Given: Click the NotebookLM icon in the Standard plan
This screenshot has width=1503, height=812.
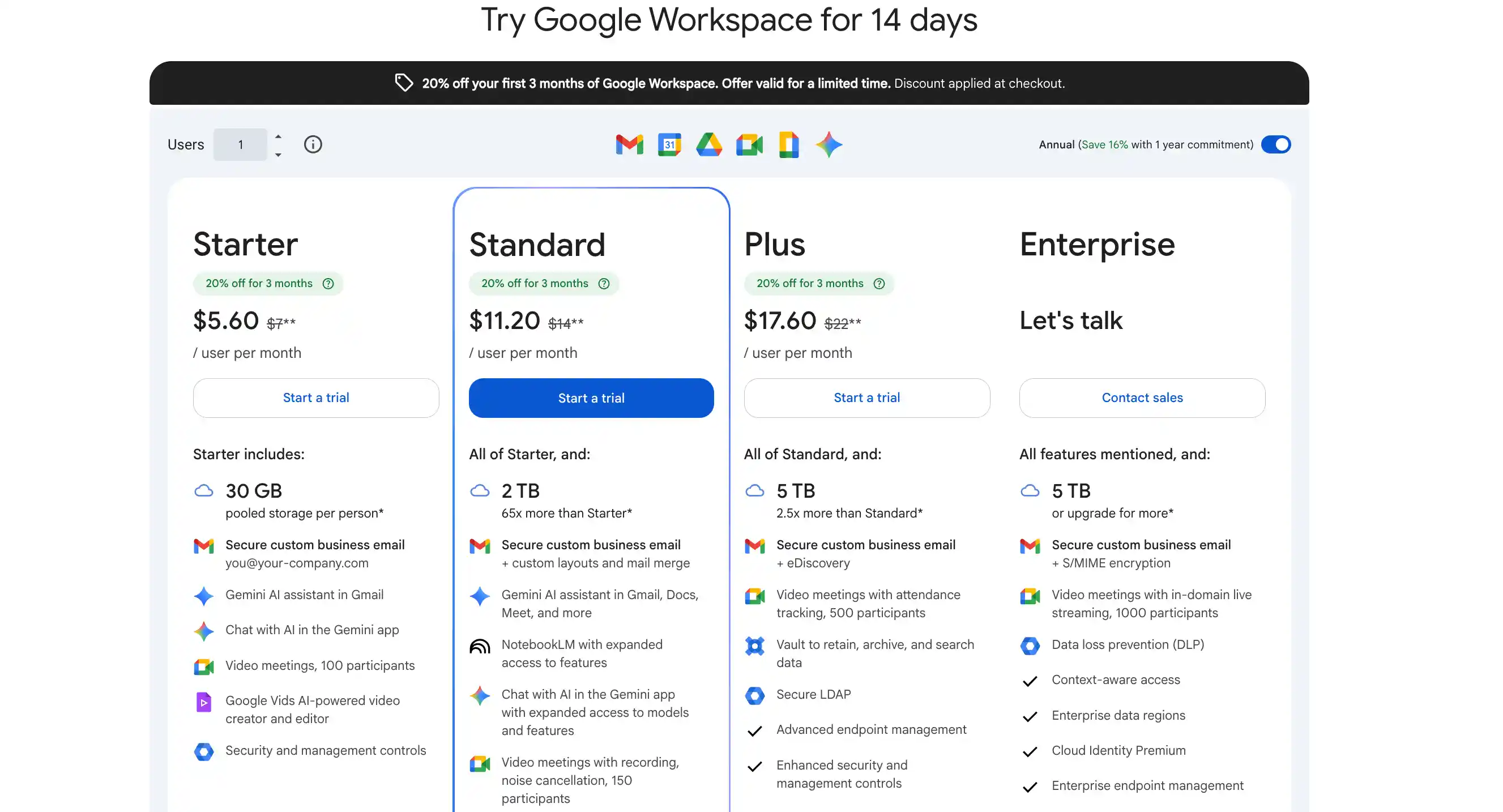Looking at the screenshot, I should coord(480,646).
